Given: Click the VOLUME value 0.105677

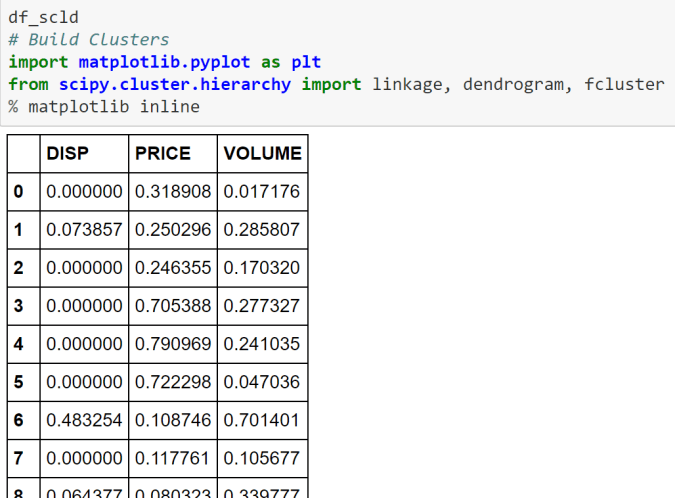Looking at the screenshot, I should pyautogui.click(x=262, y=459).
